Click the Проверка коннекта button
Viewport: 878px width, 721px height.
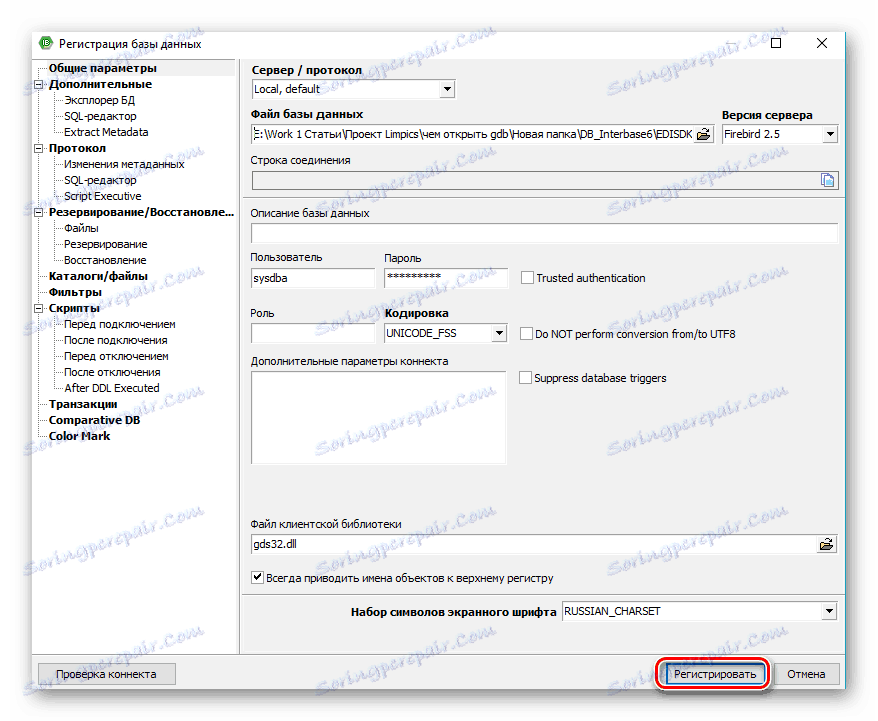106,674
